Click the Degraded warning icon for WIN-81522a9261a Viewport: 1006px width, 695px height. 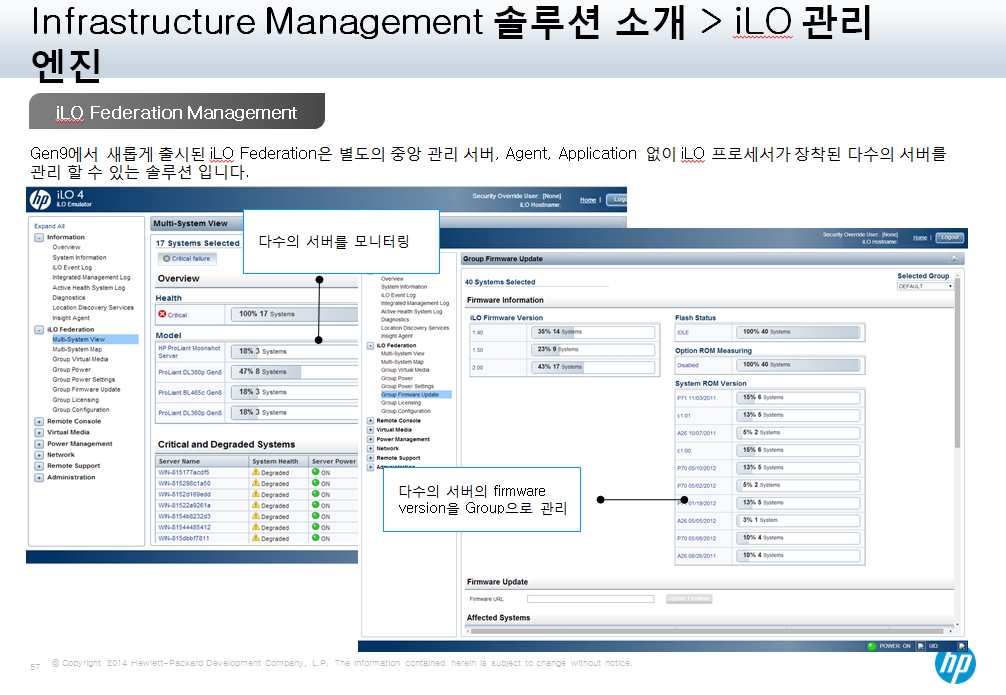pos(255,505)
